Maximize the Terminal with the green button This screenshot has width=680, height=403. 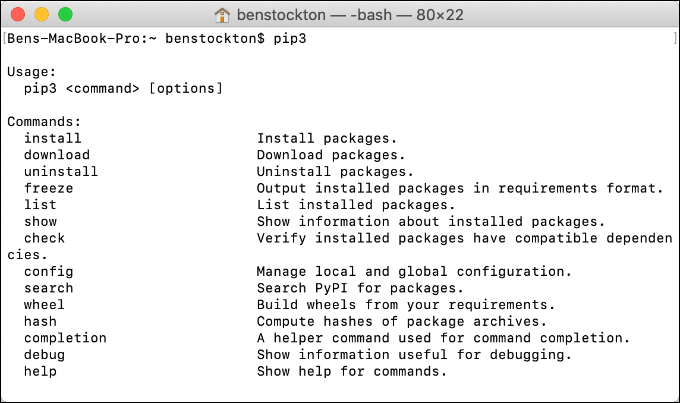[66, 15]
